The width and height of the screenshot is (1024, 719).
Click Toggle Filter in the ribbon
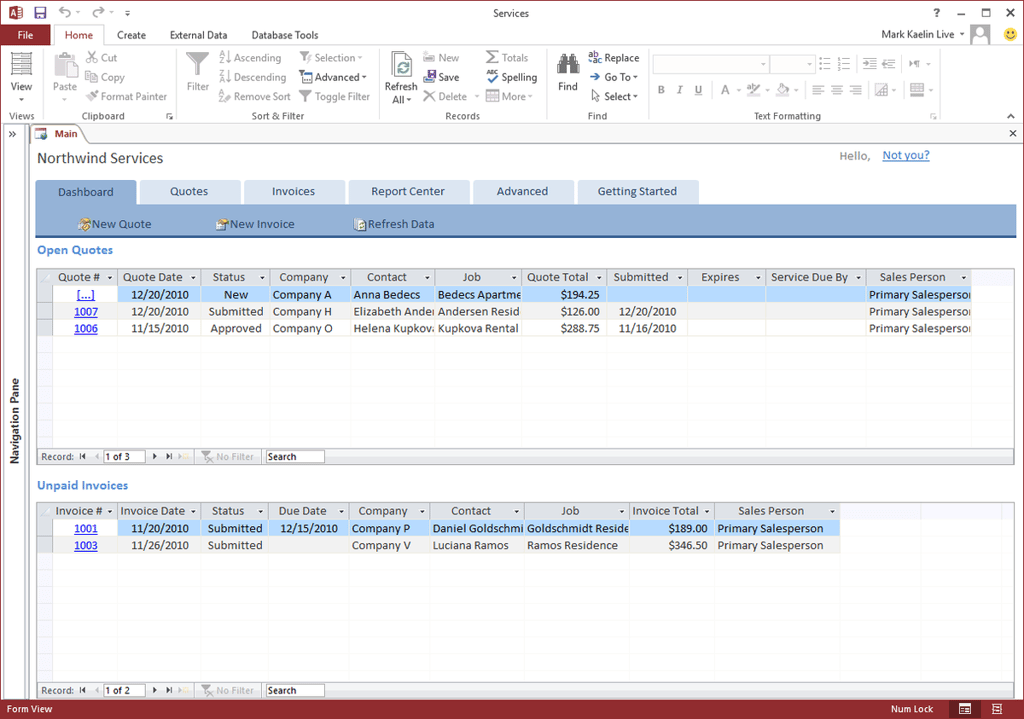point(335,96)
